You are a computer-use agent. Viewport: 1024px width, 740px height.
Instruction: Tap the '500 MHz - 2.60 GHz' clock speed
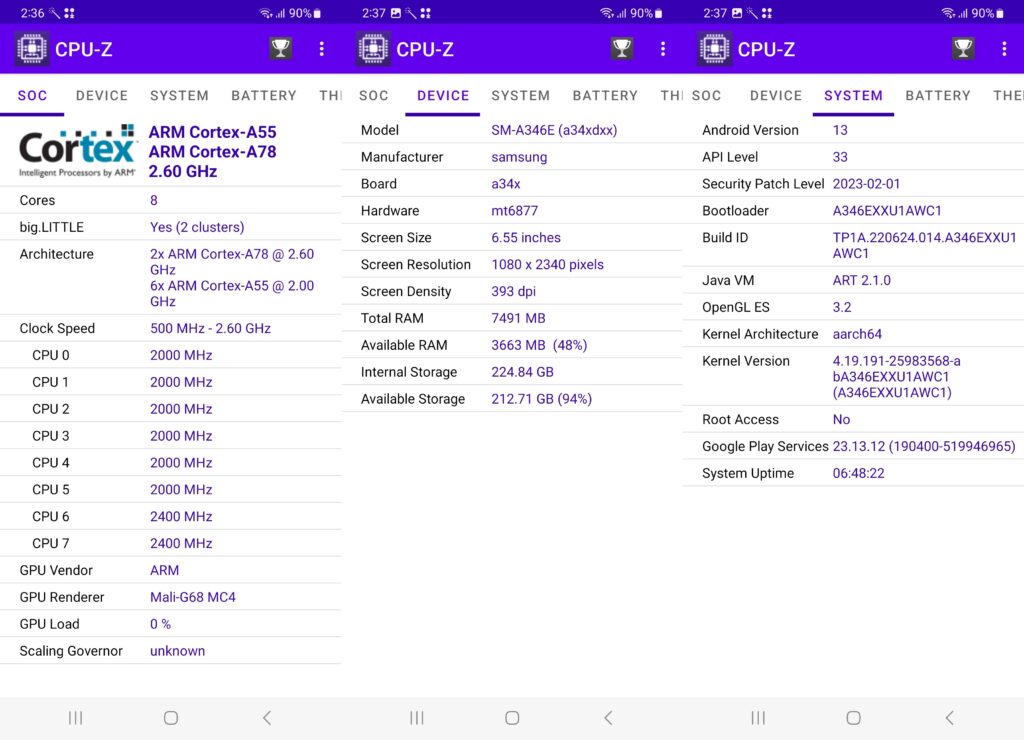[210, 329]
